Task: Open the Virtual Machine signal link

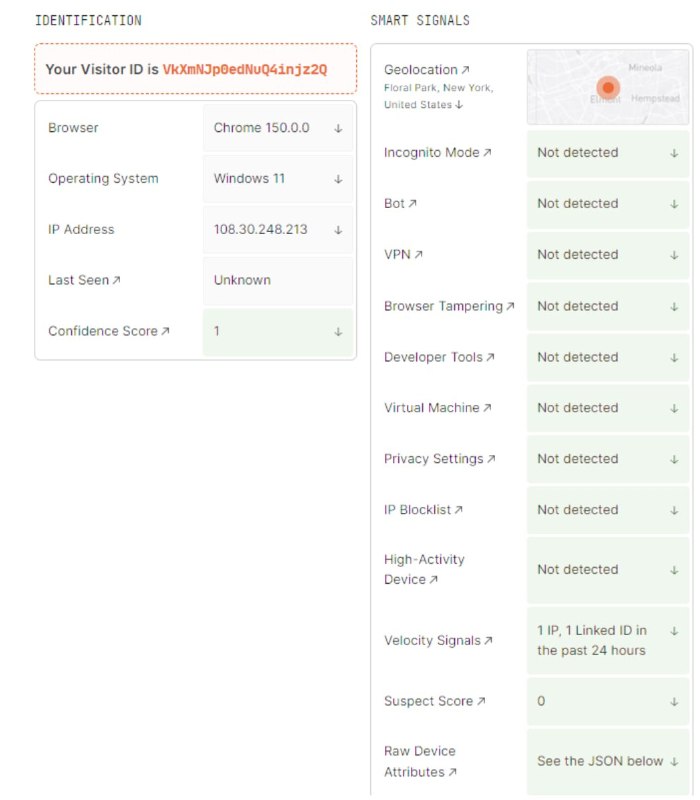Action: pyautogui.click(x=438, y=408)
